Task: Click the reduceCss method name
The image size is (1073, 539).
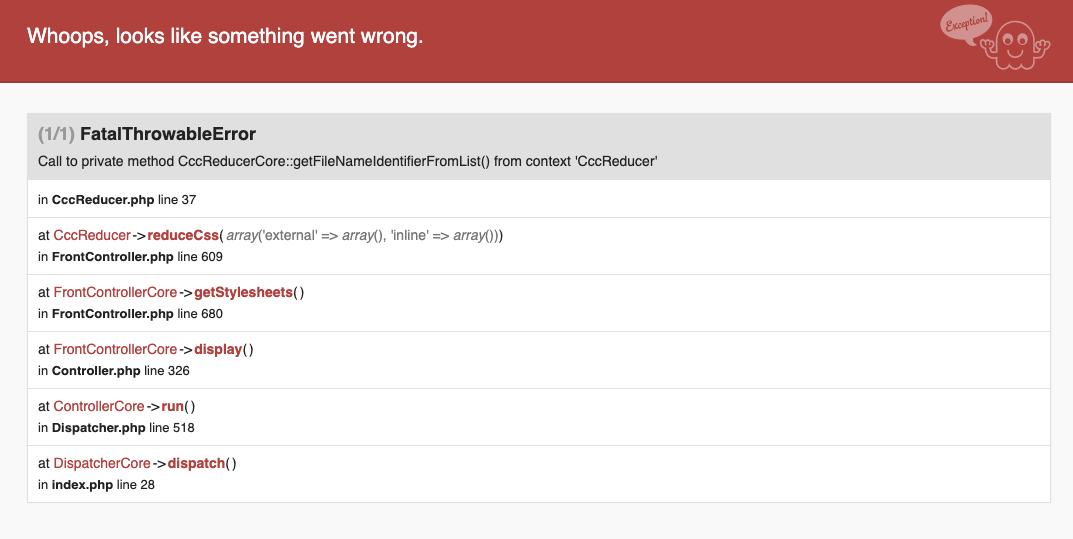Action: coord(183,235)
